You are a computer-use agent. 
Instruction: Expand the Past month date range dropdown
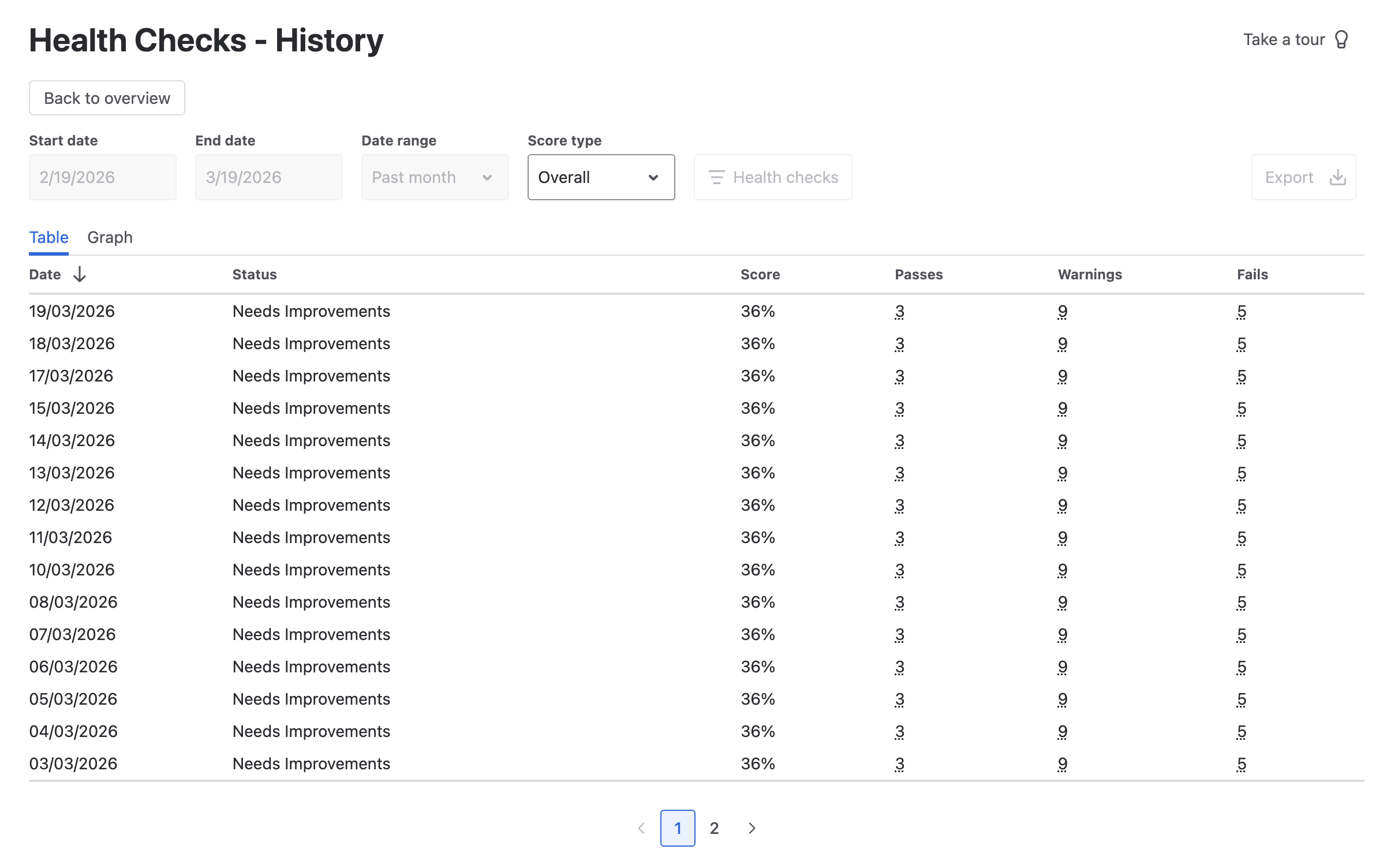tap(434, 177)
